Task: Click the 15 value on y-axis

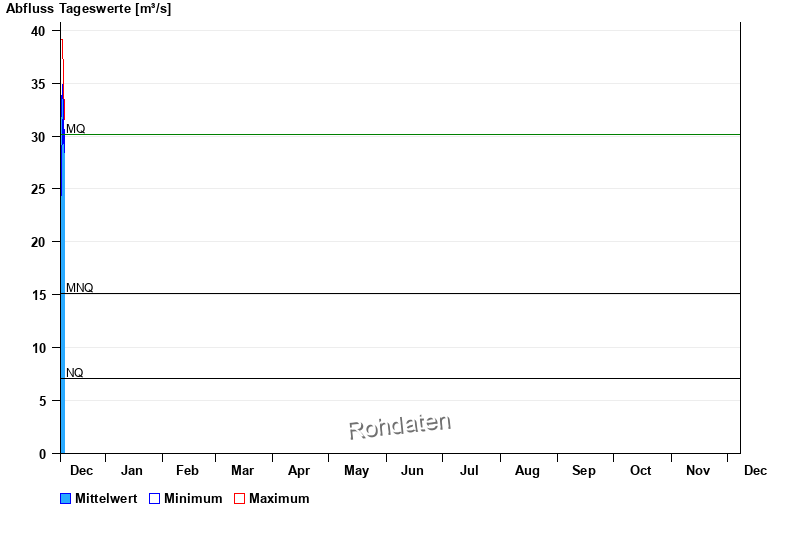Action: click(x=38, y=295)
